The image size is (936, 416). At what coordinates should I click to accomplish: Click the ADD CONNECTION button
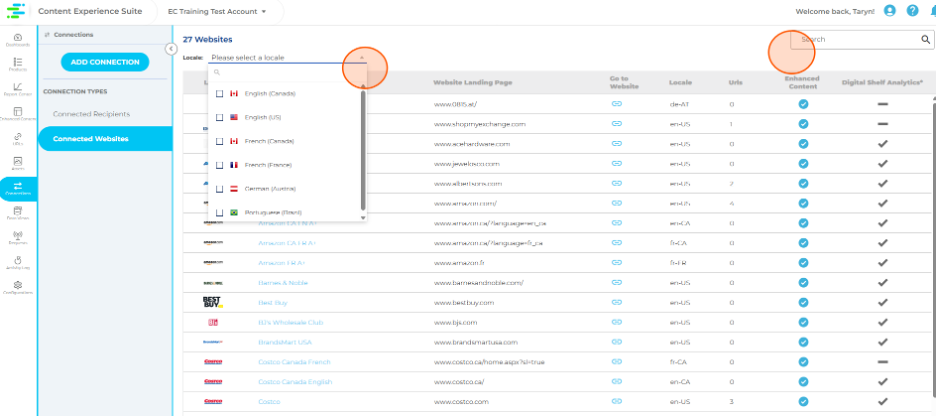pyautogui.click(x=105, y=62)
